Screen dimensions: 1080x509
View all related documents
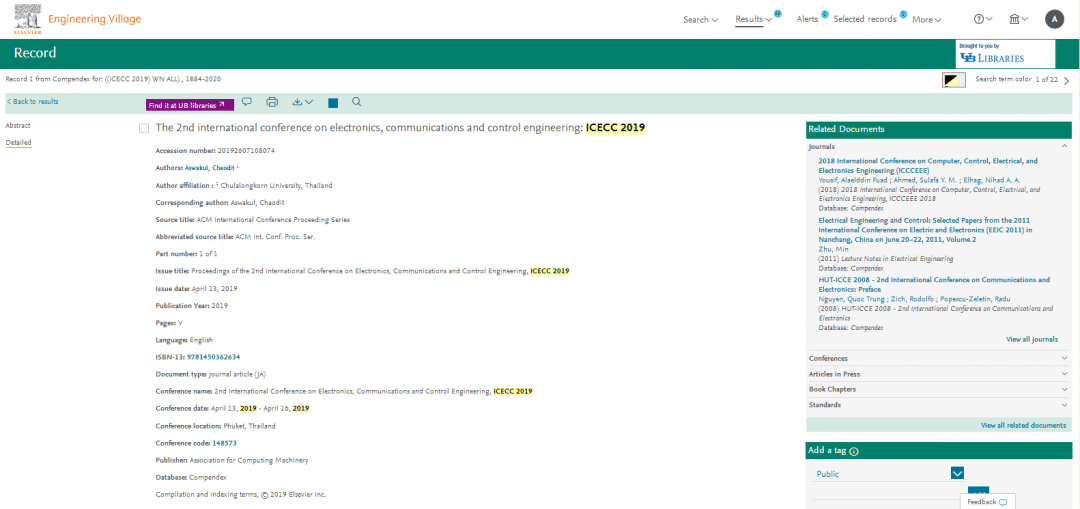coord(1024,426)
